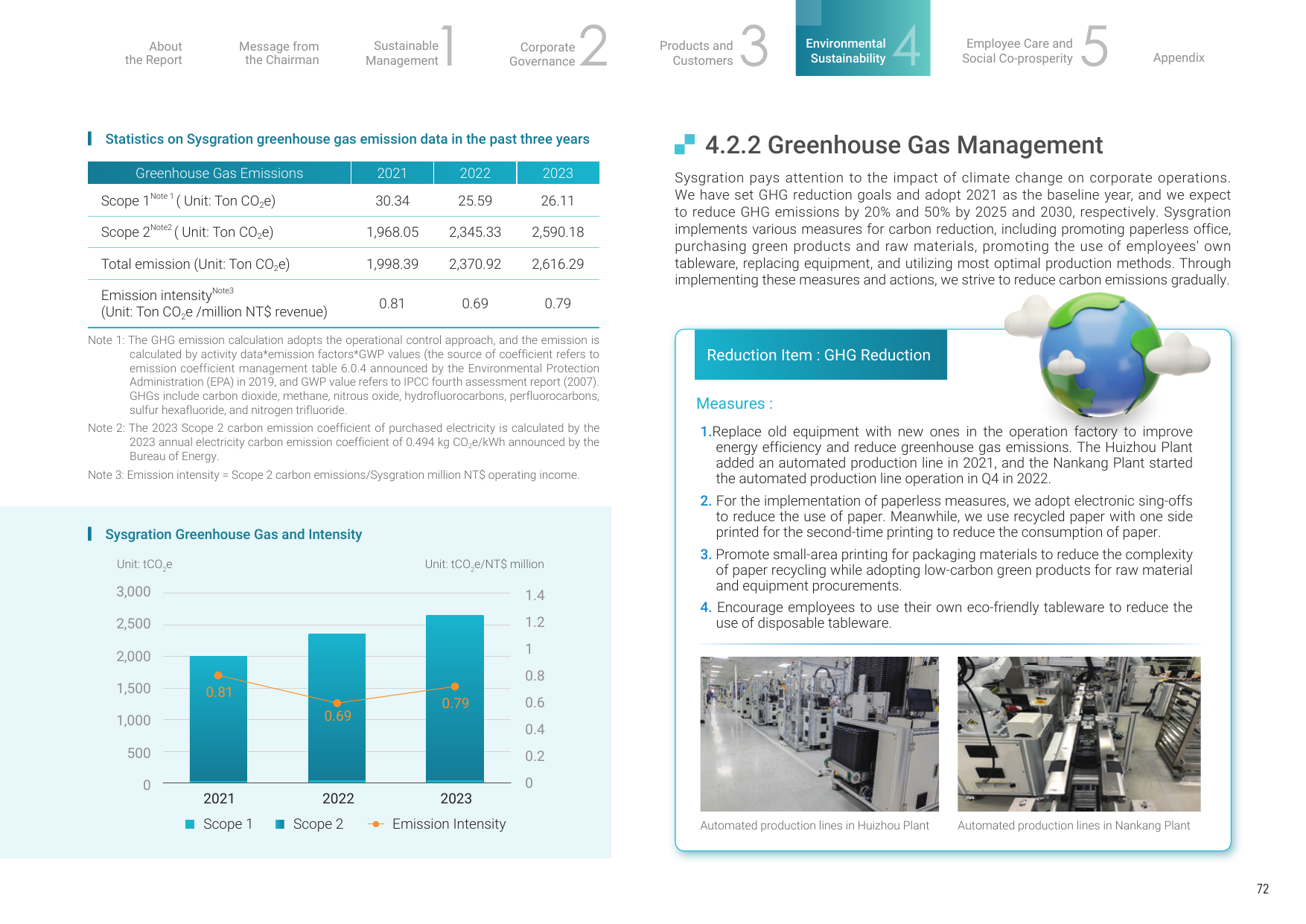This screenshot has height=924, width=1306.
Task: Select the highlighted Environmental Sustainability tab
Action: (863, 38)
